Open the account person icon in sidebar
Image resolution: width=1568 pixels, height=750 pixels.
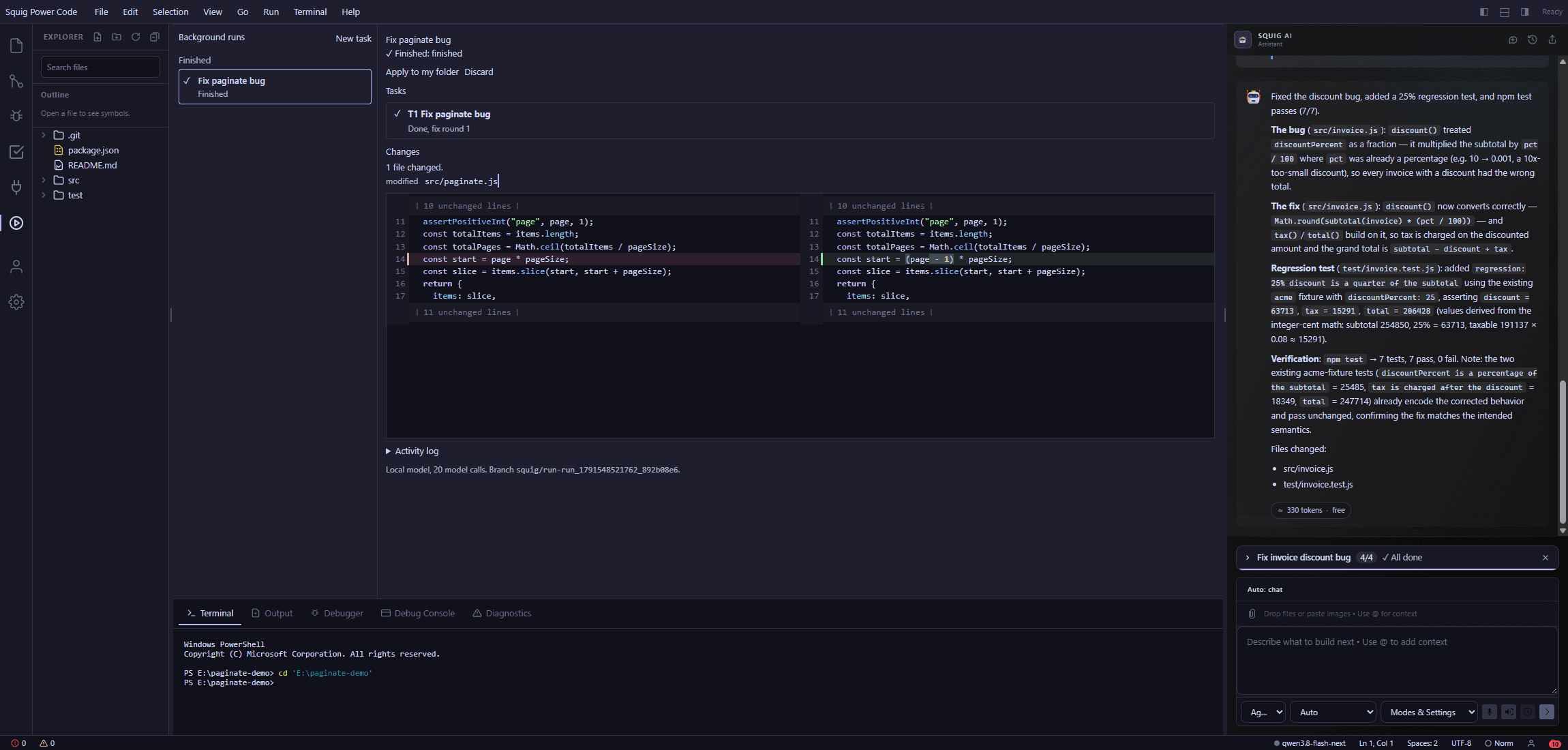tap(16, 267)
